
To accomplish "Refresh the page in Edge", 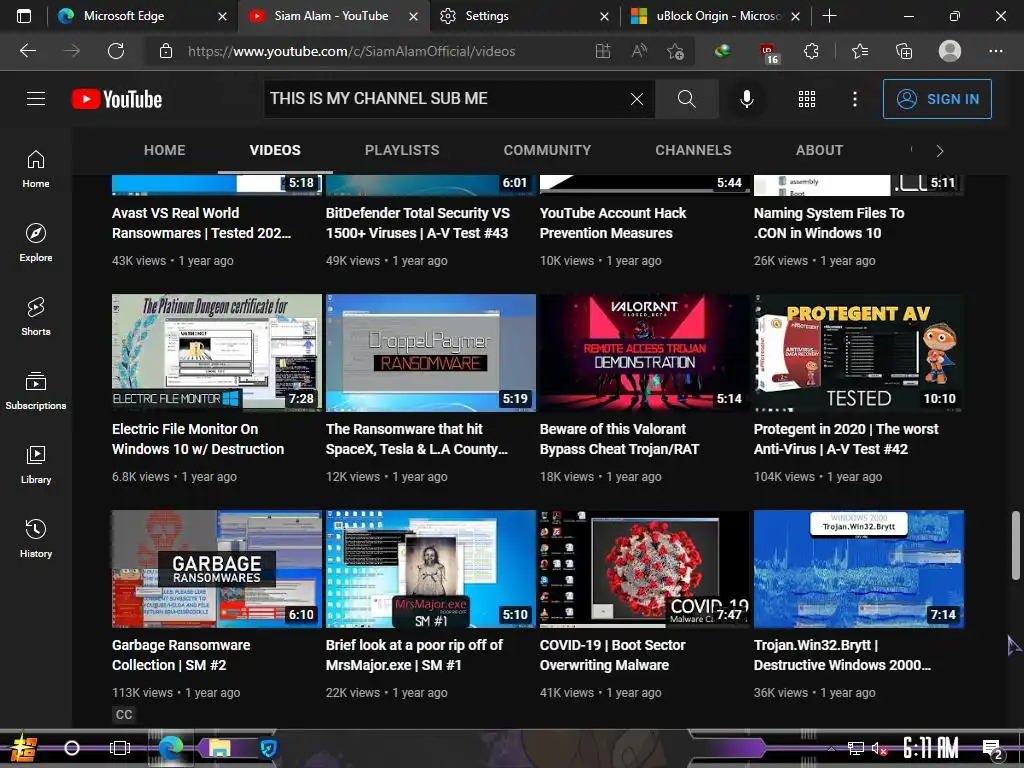I will click(116, 51).
